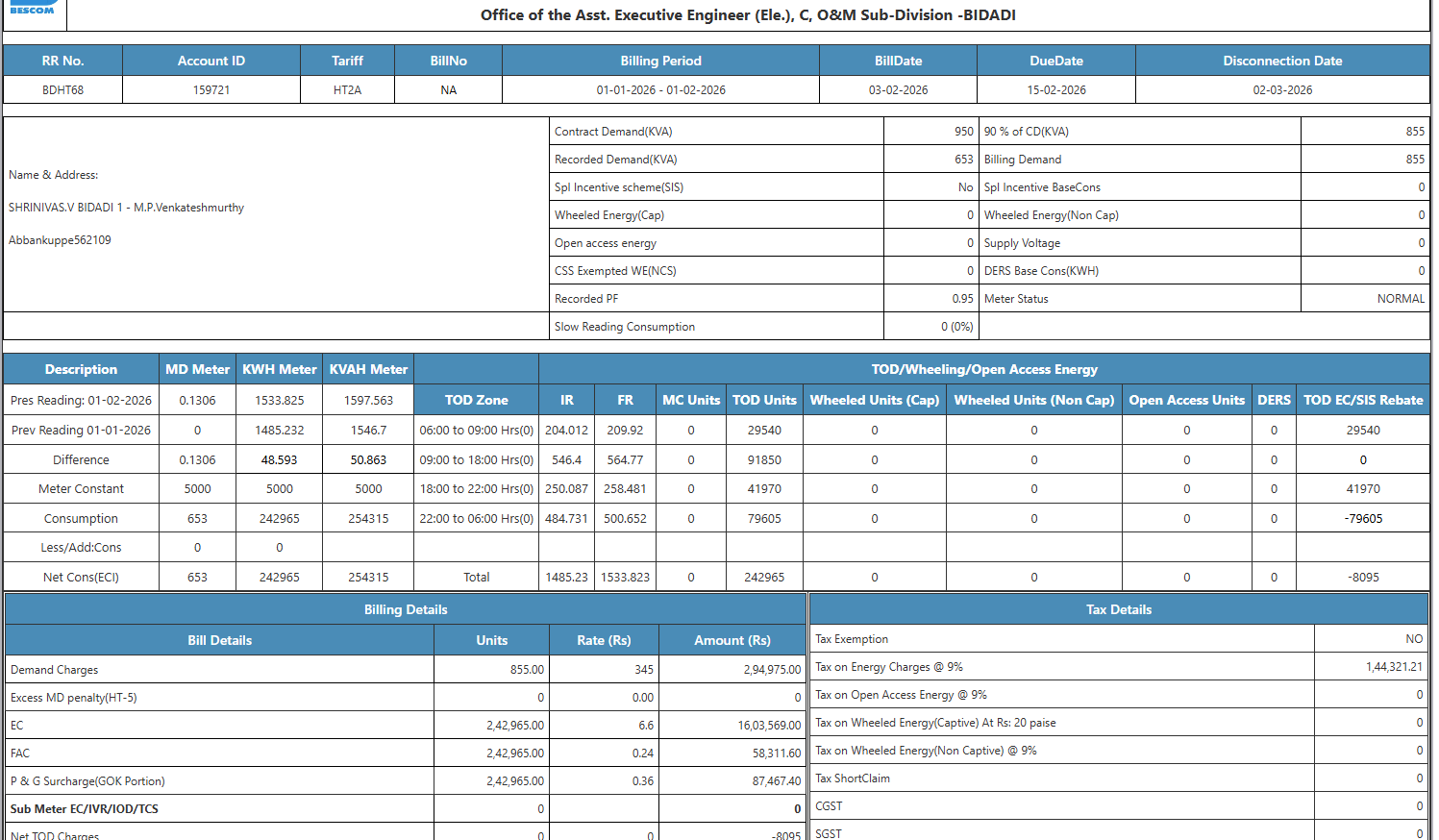Click the TOD EC/SIS Rebate header

pos(1363,400)
